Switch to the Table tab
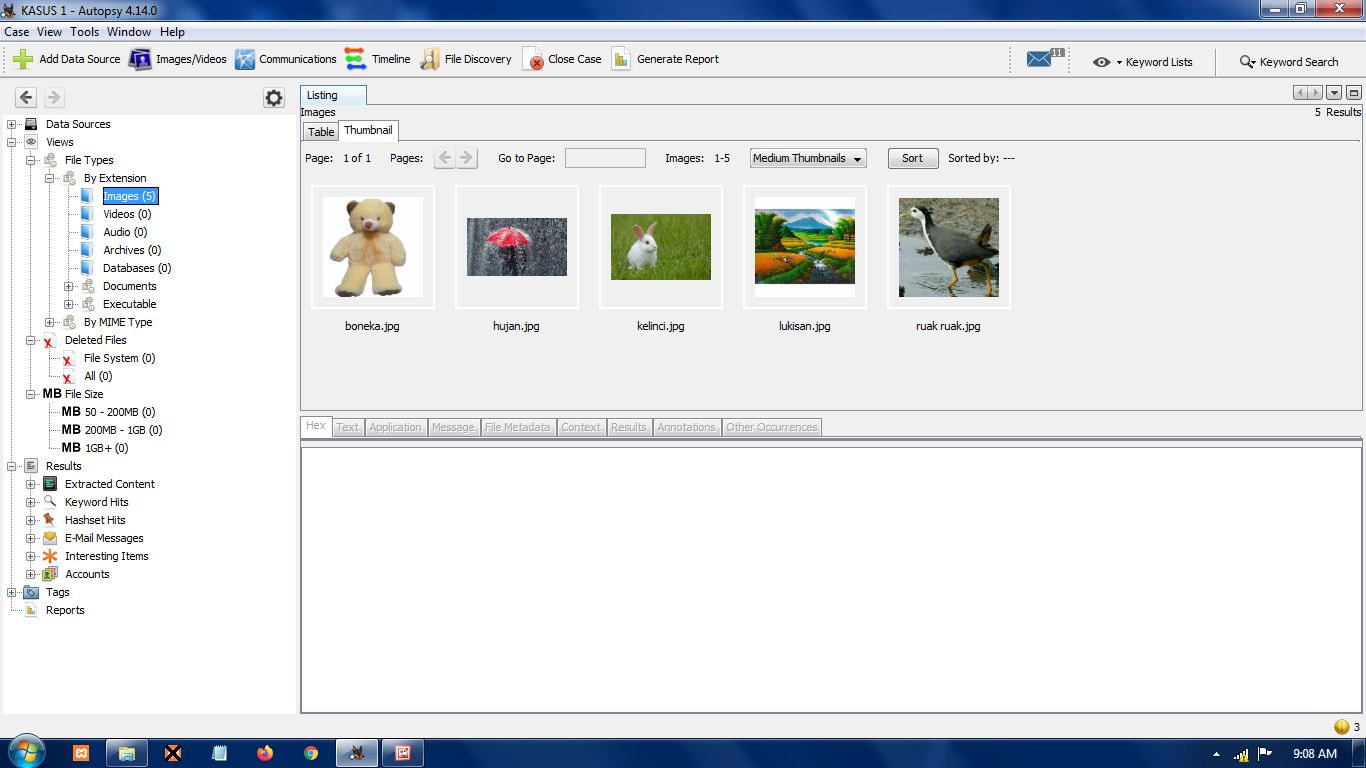 [321, 131]
